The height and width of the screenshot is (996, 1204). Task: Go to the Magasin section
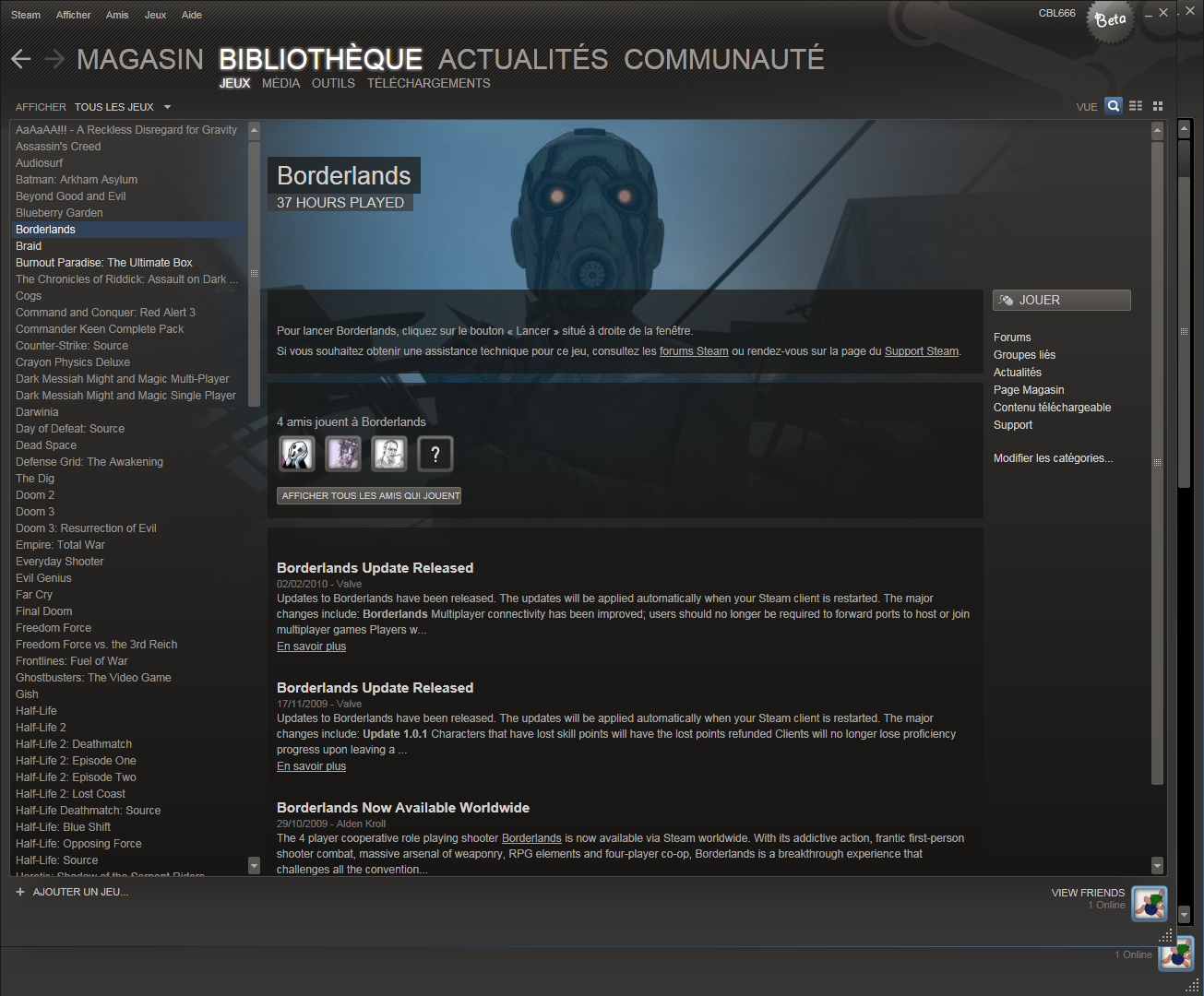tap(140, 59)
